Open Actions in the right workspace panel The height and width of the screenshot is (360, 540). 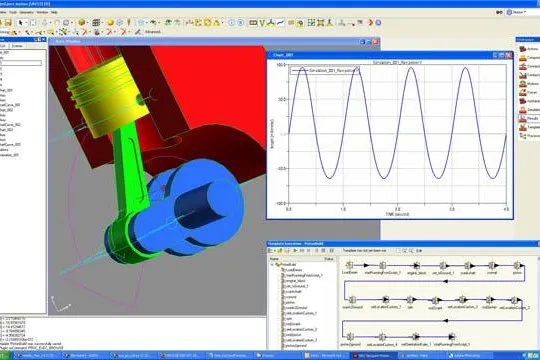[x=529, y=49]
